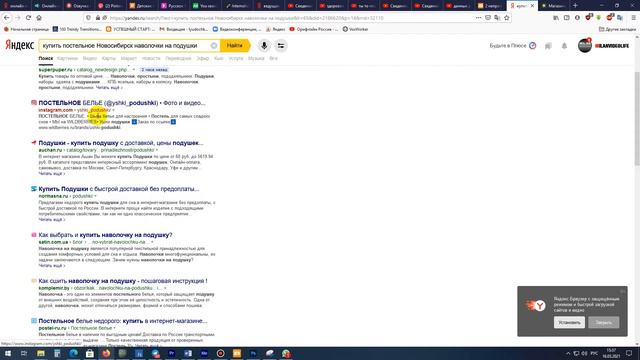Switch to the Картинки tab
Screen dimensions: 640x360
67,58
